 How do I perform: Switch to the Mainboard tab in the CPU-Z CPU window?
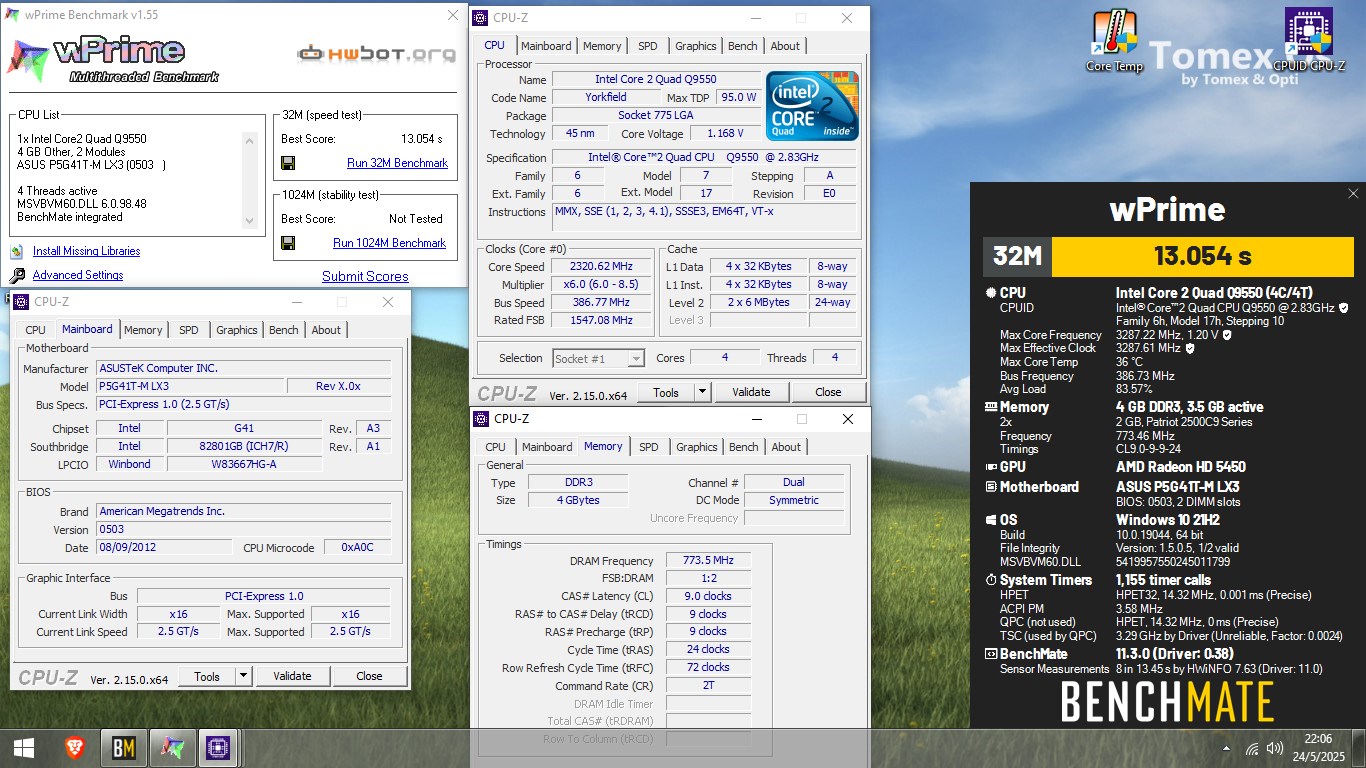pos(546,46)
